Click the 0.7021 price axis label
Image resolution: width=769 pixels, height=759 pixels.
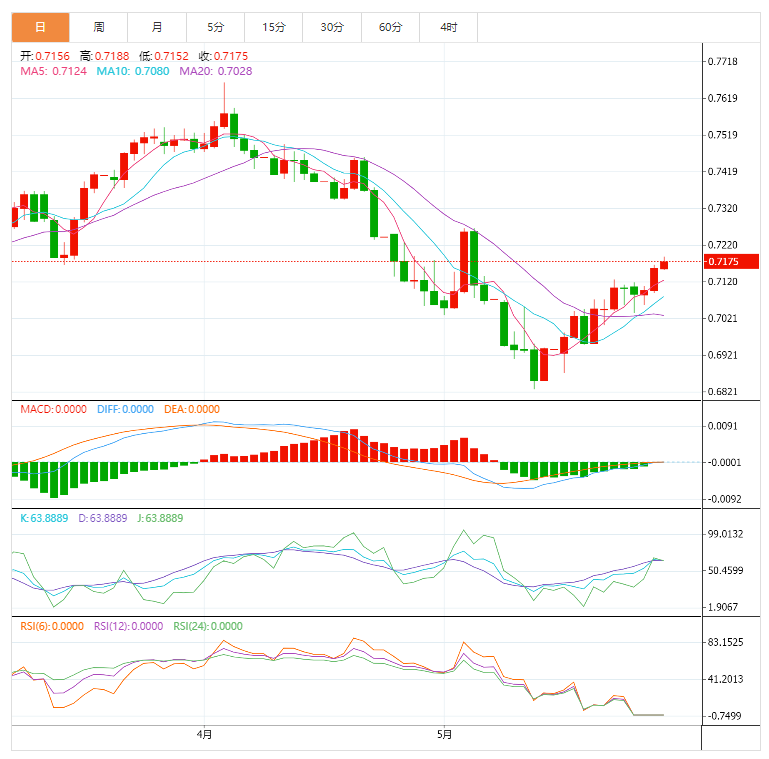(x=723, y=318)
